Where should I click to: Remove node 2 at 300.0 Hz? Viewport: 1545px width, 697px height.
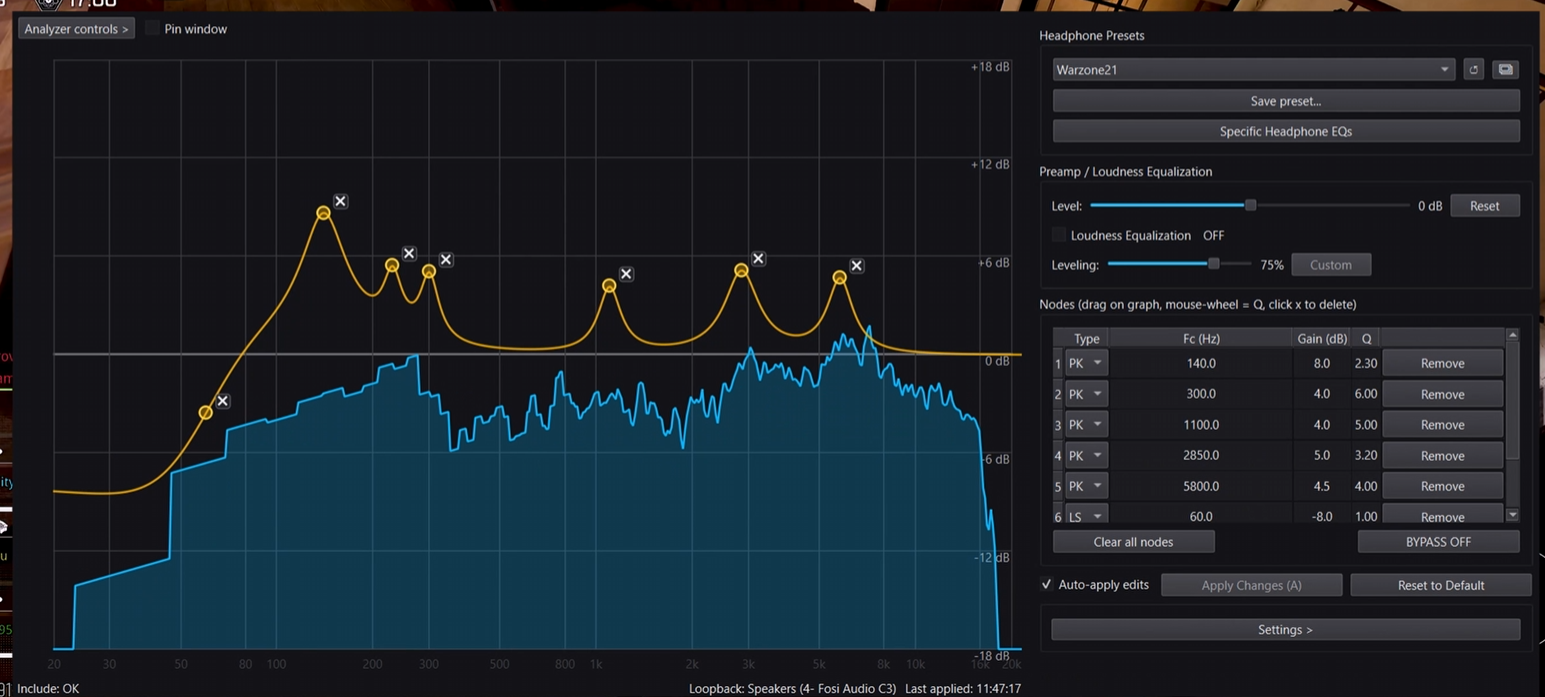pyautogui.click(x=1442, y=394)
